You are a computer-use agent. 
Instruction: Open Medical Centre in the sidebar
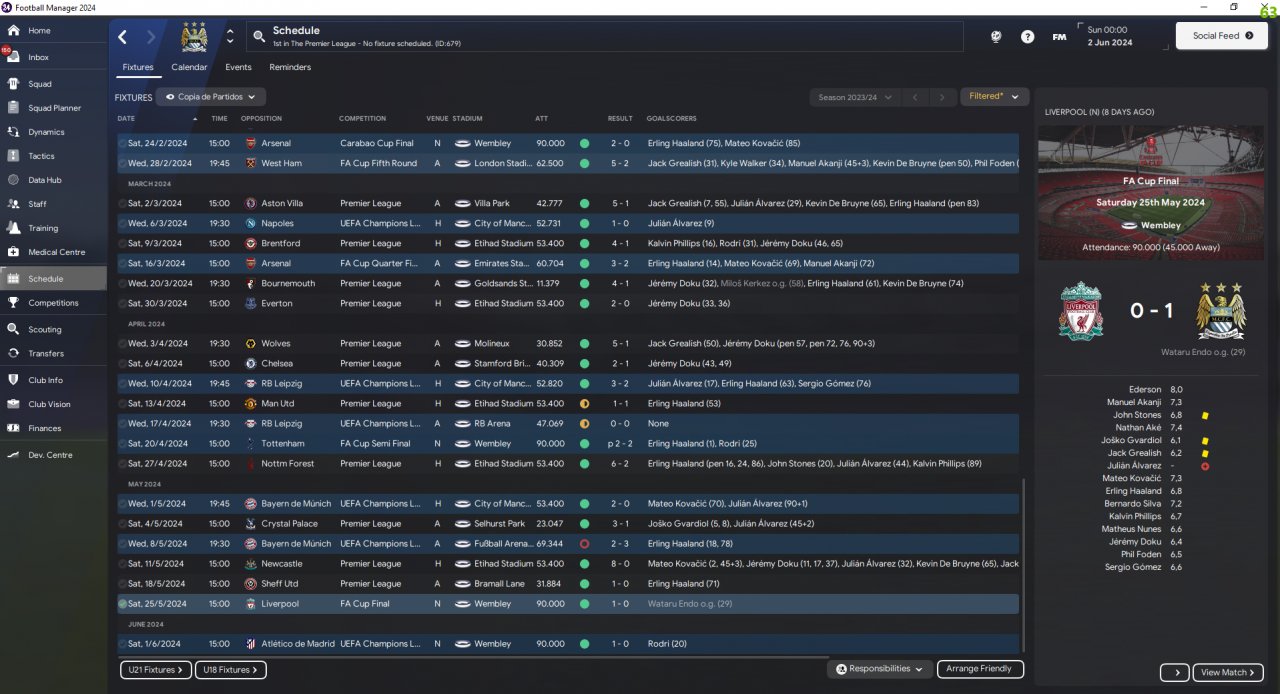54,252
